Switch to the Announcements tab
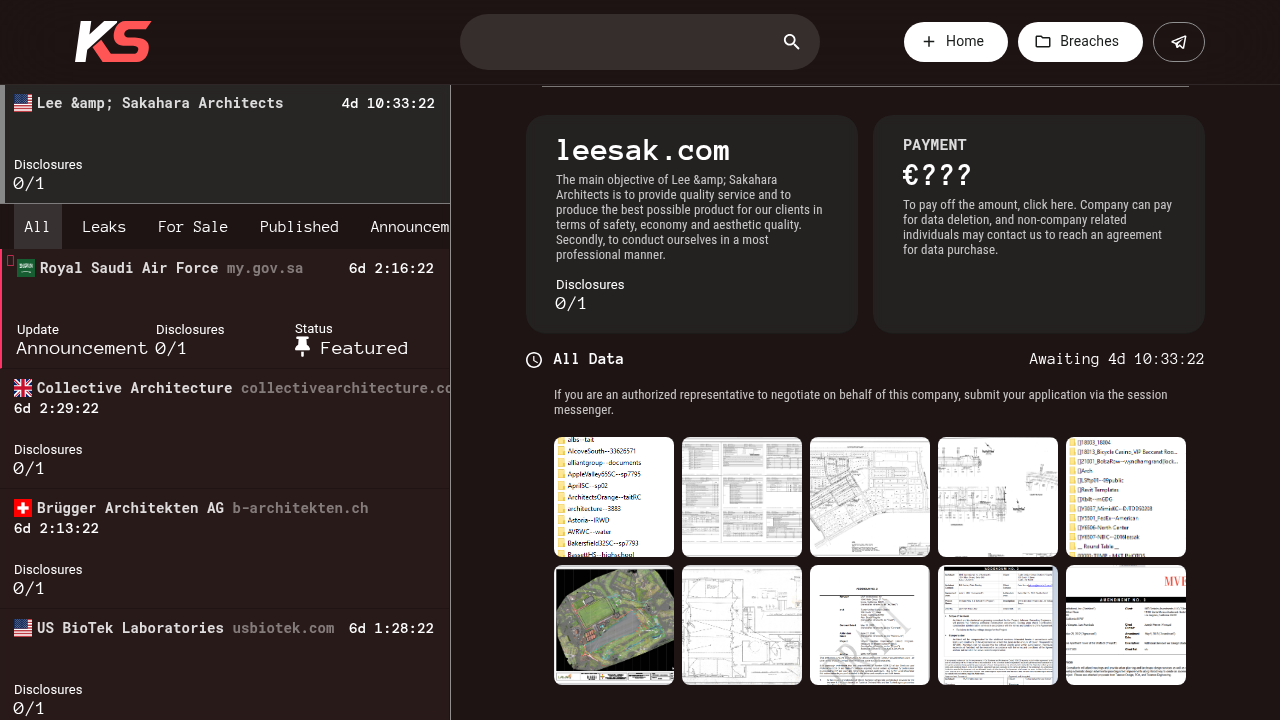The height and width of the screenshot is (720, 1280). (405, 227)
